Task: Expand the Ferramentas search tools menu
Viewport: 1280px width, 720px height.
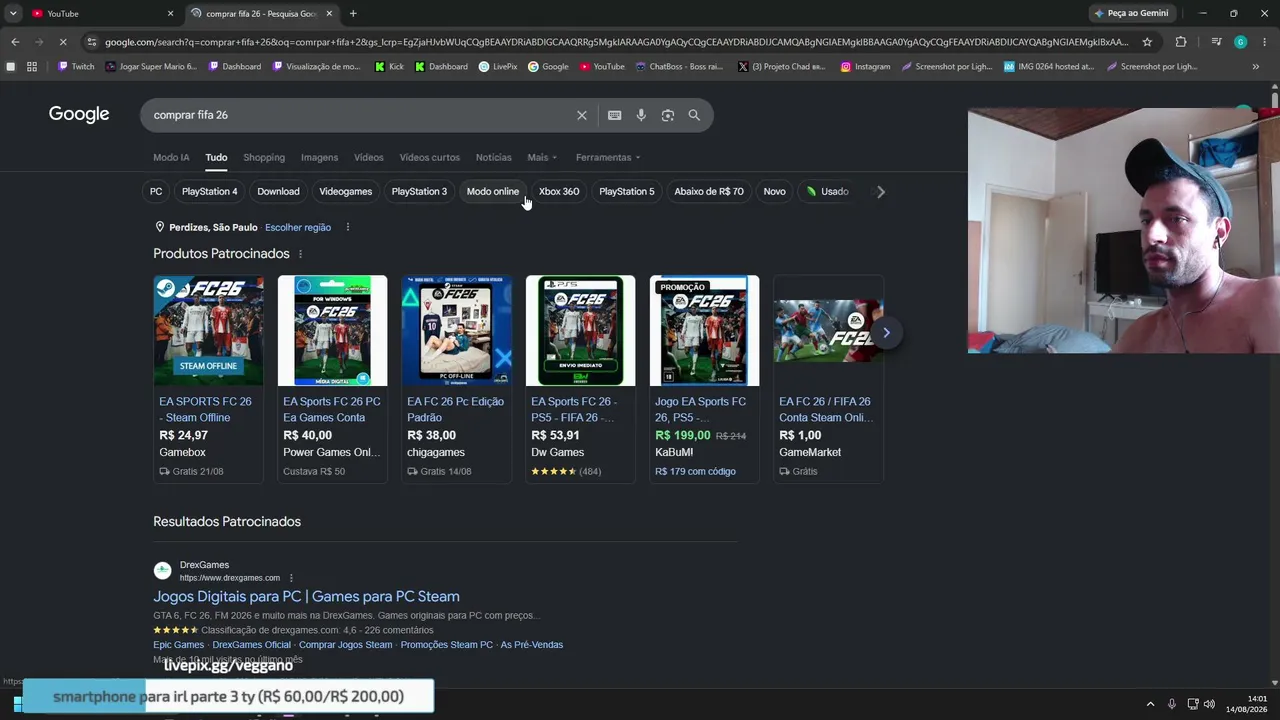Action: (608, 157)
